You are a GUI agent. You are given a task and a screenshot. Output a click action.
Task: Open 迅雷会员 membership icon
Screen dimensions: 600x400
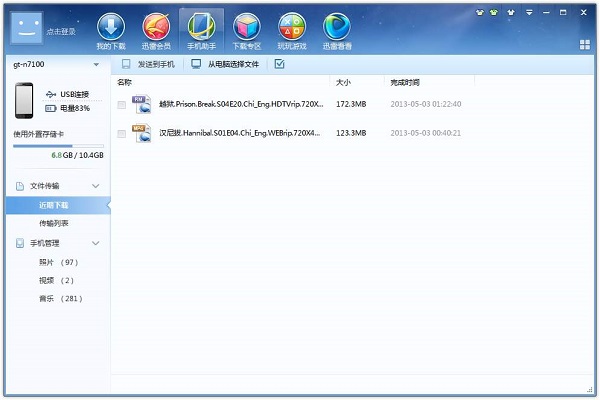(156, 31)
